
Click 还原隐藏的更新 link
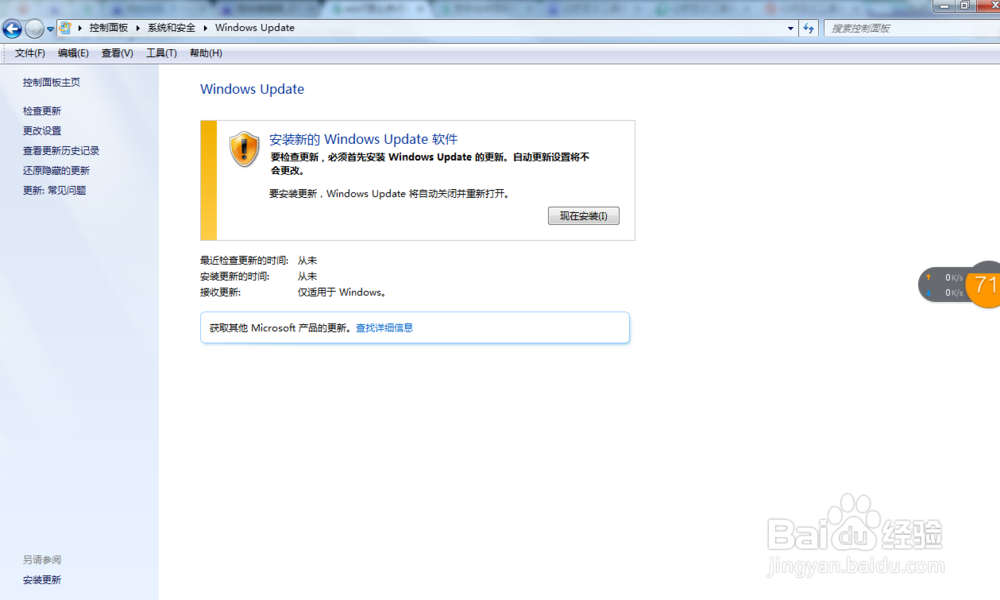click(x=56, y=170)
